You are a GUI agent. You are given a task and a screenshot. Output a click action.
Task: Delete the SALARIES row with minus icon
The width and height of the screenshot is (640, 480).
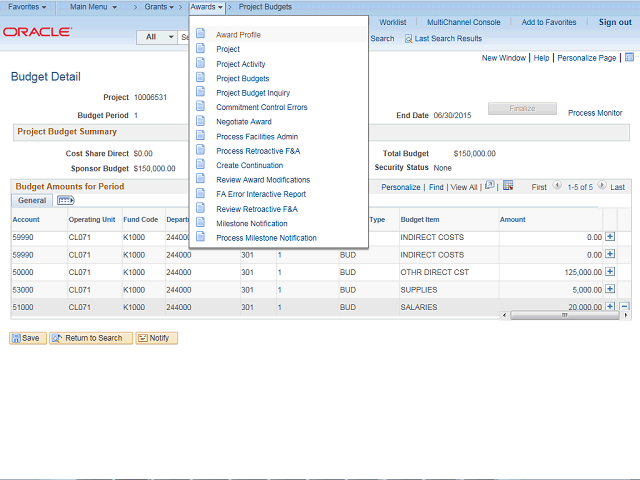pos(625,307)
